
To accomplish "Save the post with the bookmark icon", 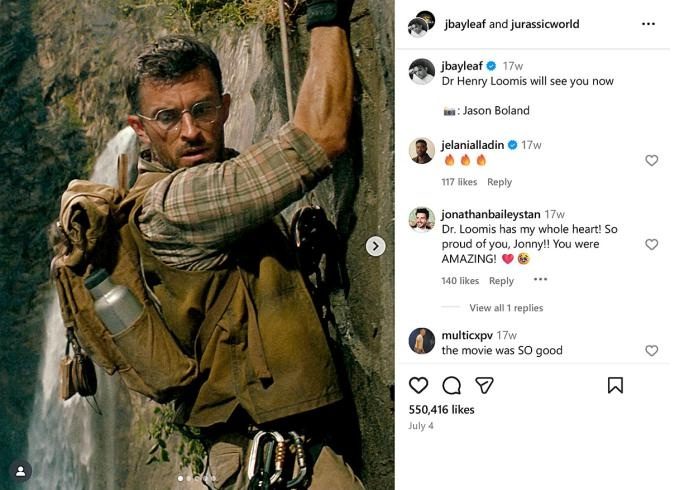I will pos(615,385).
